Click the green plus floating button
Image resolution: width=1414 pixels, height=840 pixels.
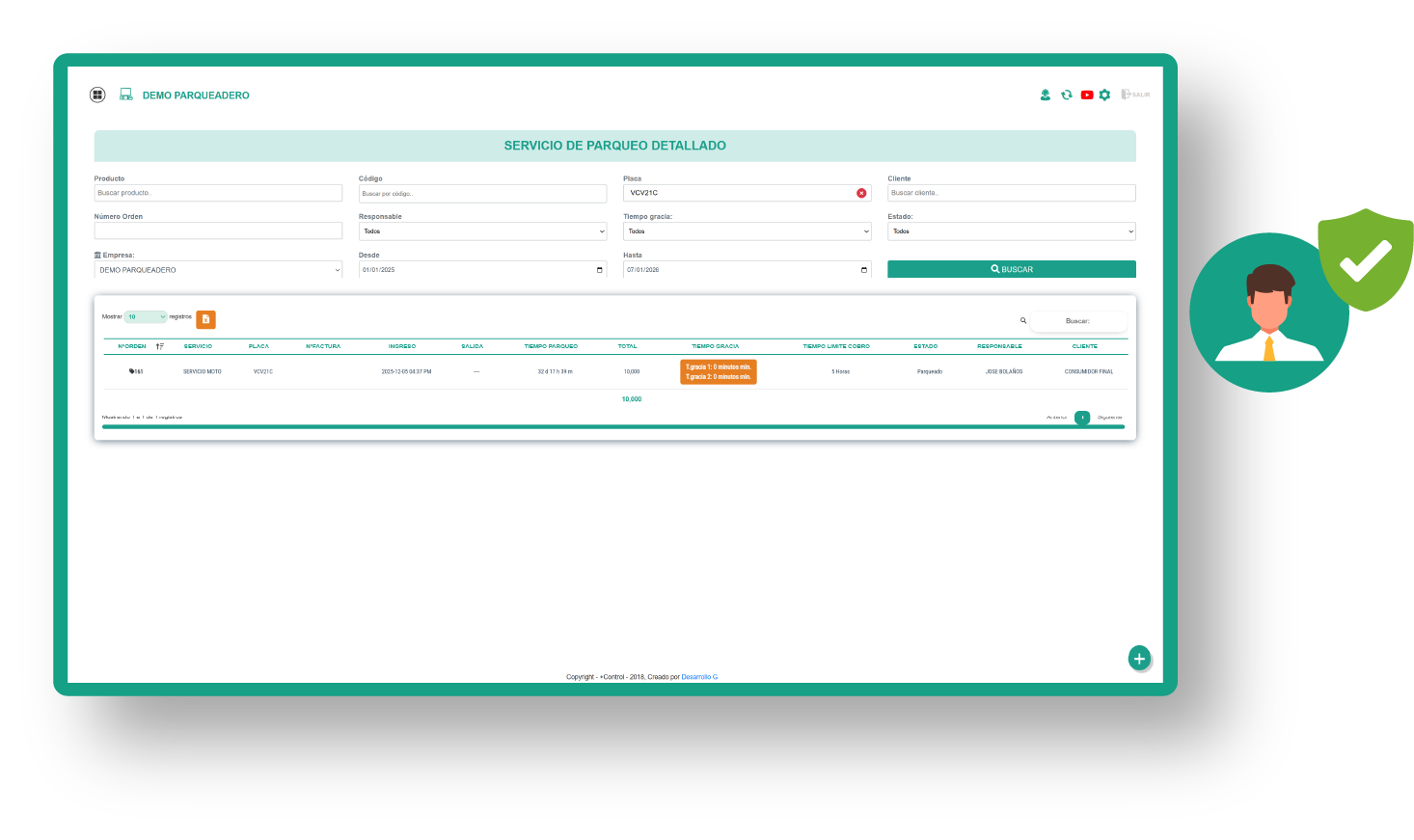pyautogui.click(x=1139, y=658)
